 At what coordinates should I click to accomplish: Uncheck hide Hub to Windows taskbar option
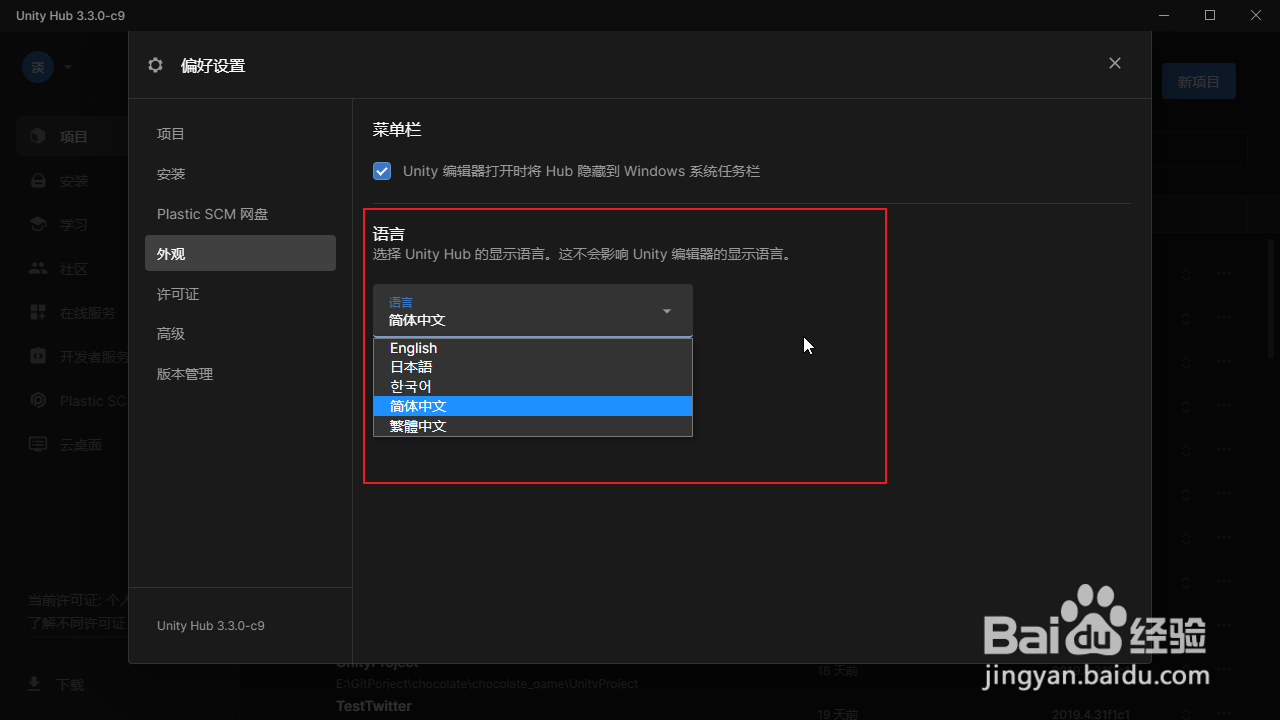click(x=382, y=171)
